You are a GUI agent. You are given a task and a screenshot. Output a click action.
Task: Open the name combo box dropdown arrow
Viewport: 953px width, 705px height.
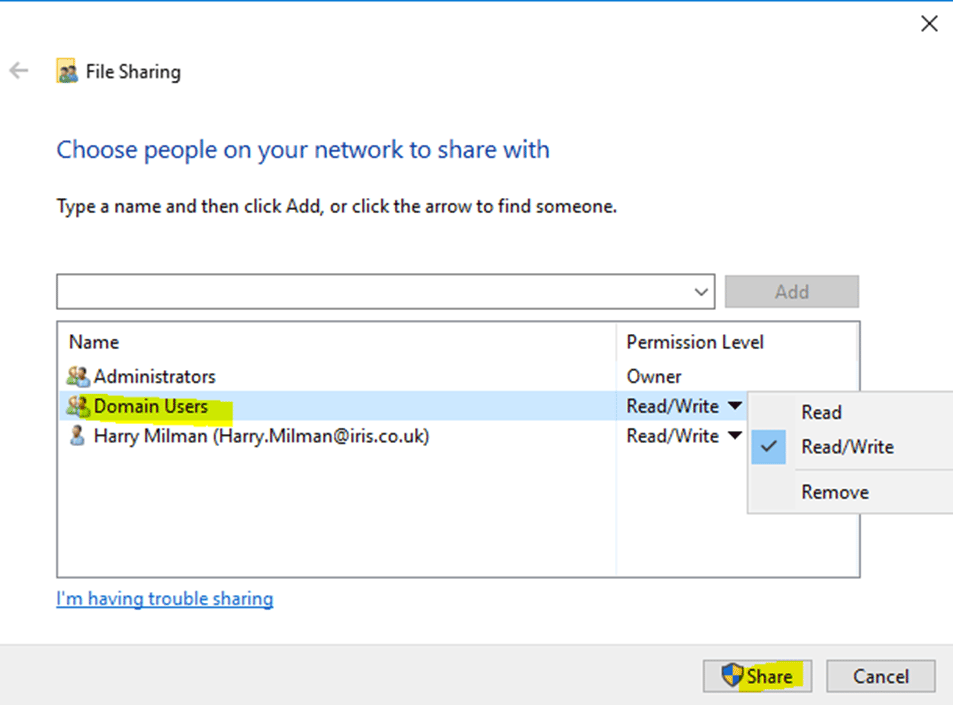701,292
